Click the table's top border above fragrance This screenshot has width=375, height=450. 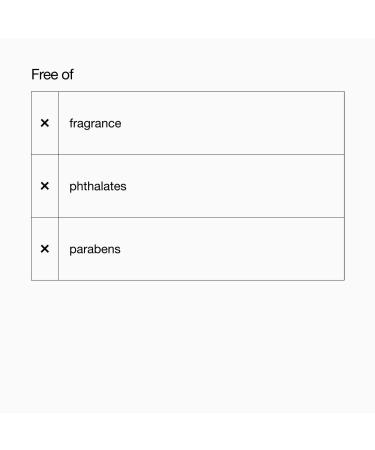[188, 91]
